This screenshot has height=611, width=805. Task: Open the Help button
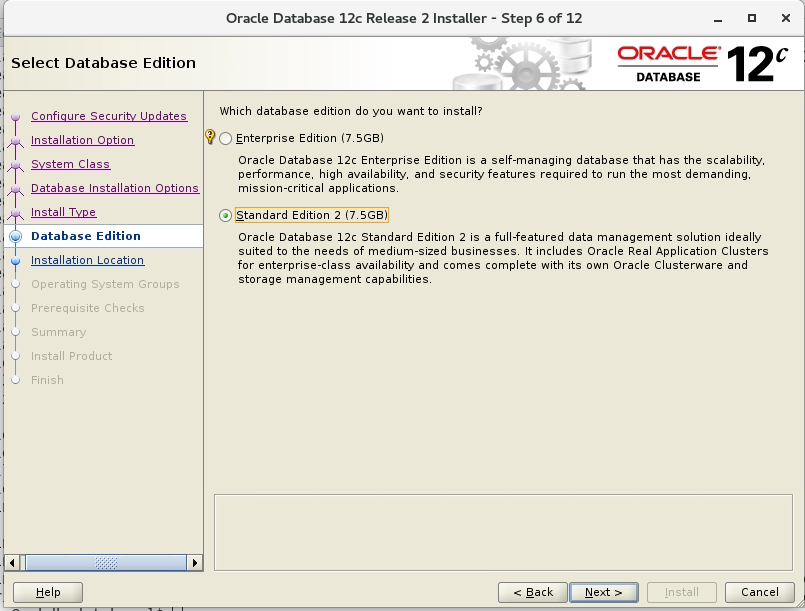[48, 593]
